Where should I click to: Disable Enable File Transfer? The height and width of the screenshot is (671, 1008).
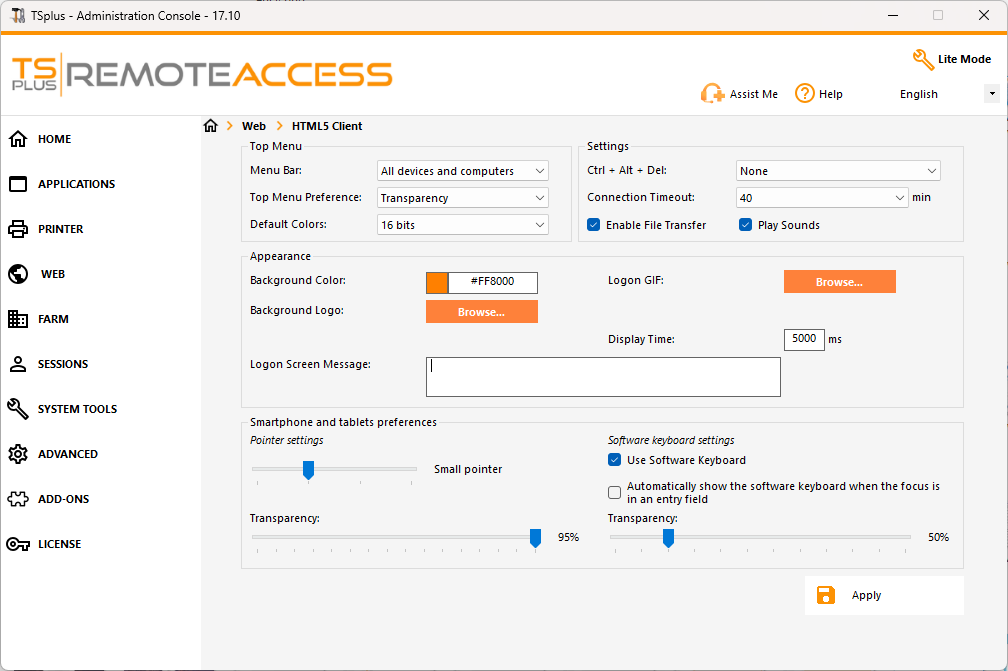pyautogui.click(x=594, y=224)
